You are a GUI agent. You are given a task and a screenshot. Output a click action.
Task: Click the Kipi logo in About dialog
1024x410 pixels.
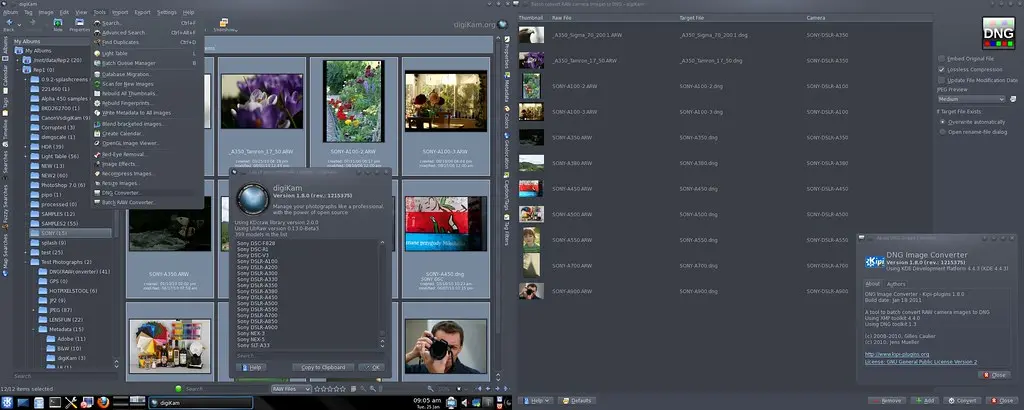point(874,261)
